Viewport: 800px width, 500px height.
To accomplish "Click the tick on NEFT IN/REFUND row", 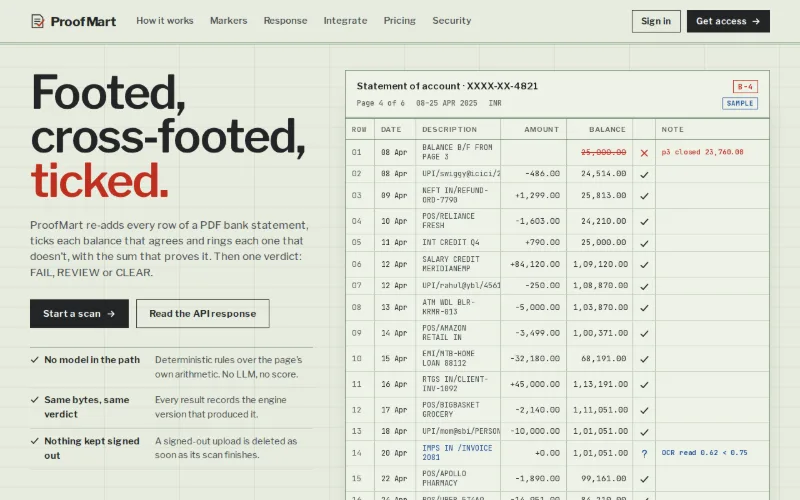I will pyautogui.click(x=644, y=196).
